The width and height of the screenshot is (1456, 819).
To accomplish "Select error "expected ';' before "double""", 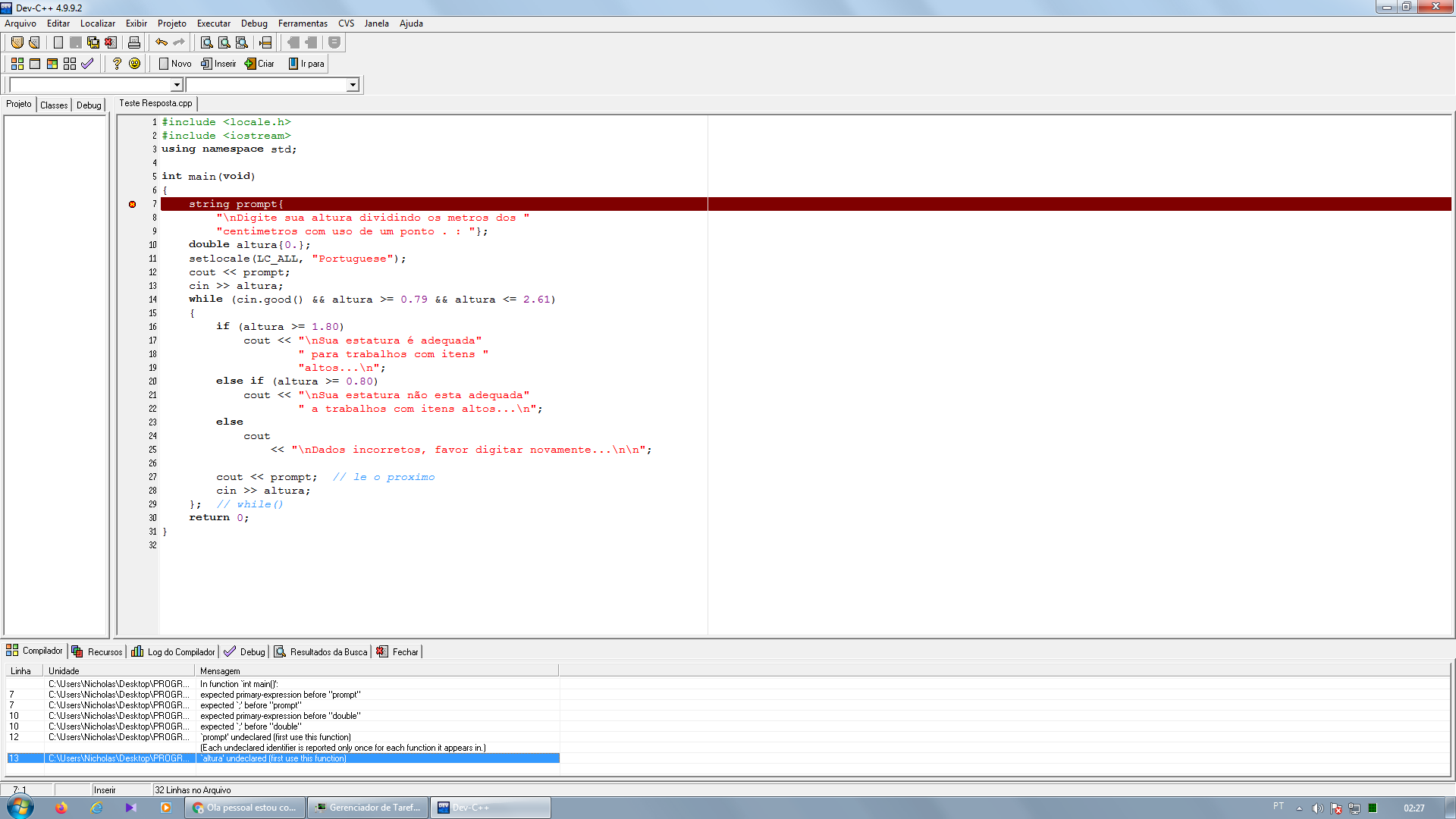I will 251,726.
